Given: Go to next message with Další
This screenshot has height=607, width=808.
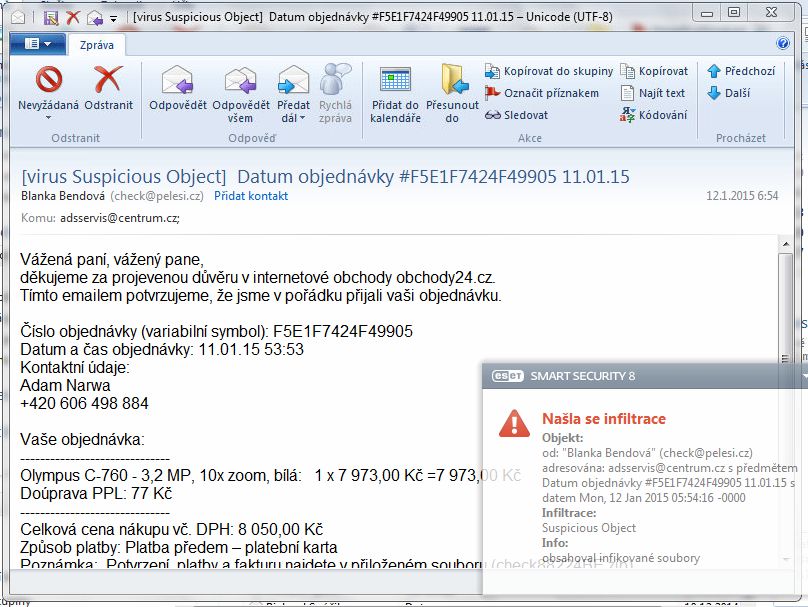Looking at the screenshot, I should [x=729, y=93].
